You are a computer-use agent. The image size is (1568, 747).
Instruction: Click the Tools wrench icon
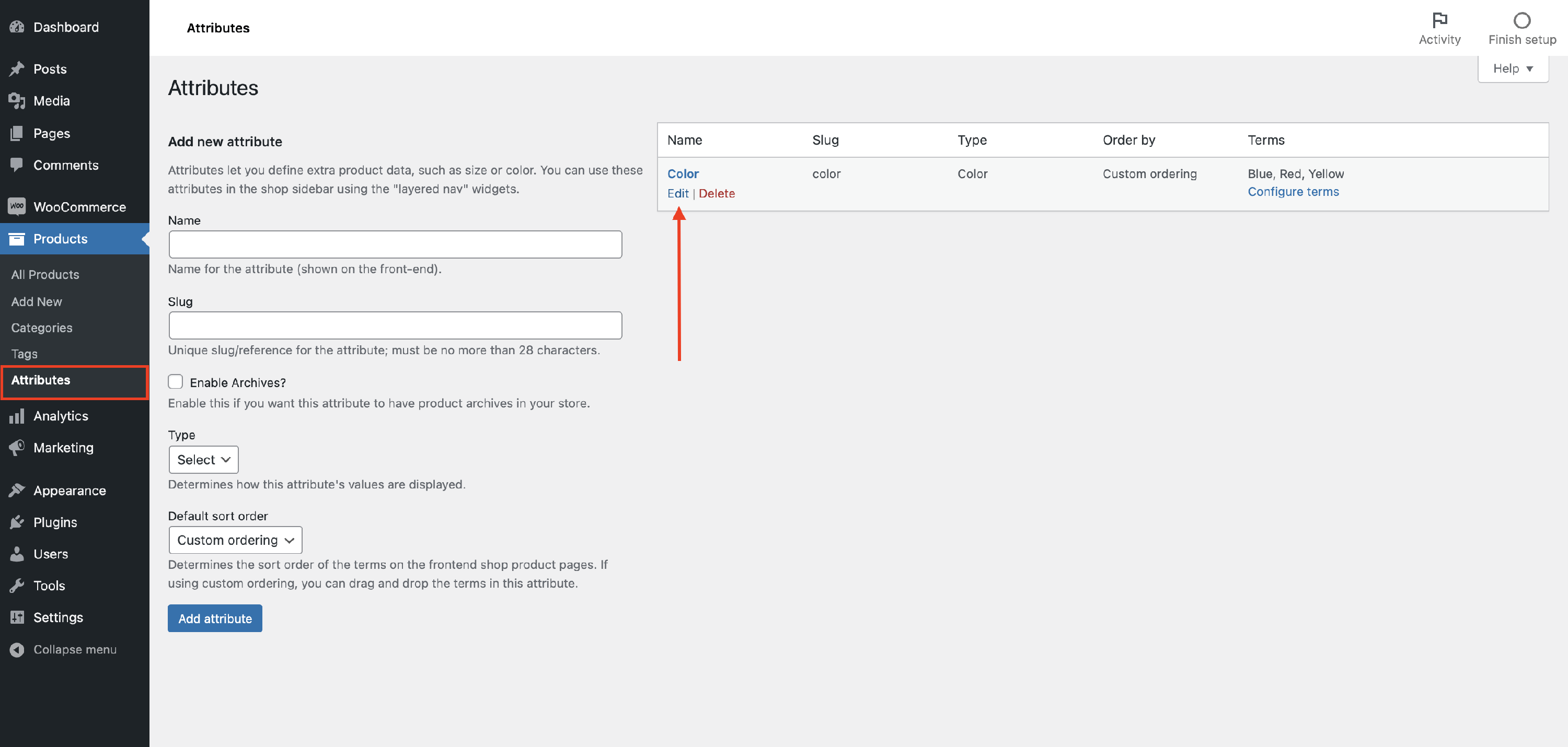coord(17,585)
